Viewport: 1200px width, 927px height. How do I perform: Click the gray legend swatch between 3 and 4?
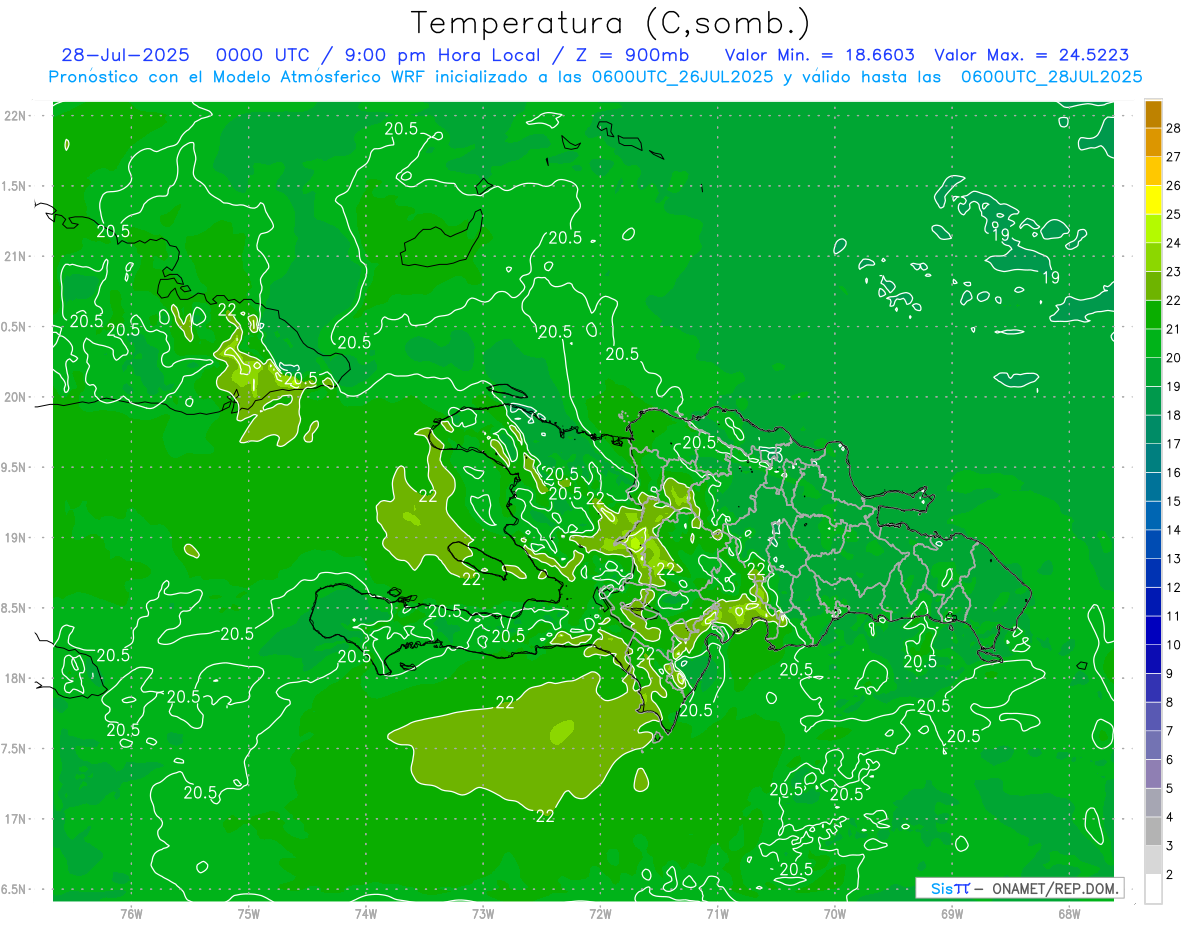[x=1153, y=831]
